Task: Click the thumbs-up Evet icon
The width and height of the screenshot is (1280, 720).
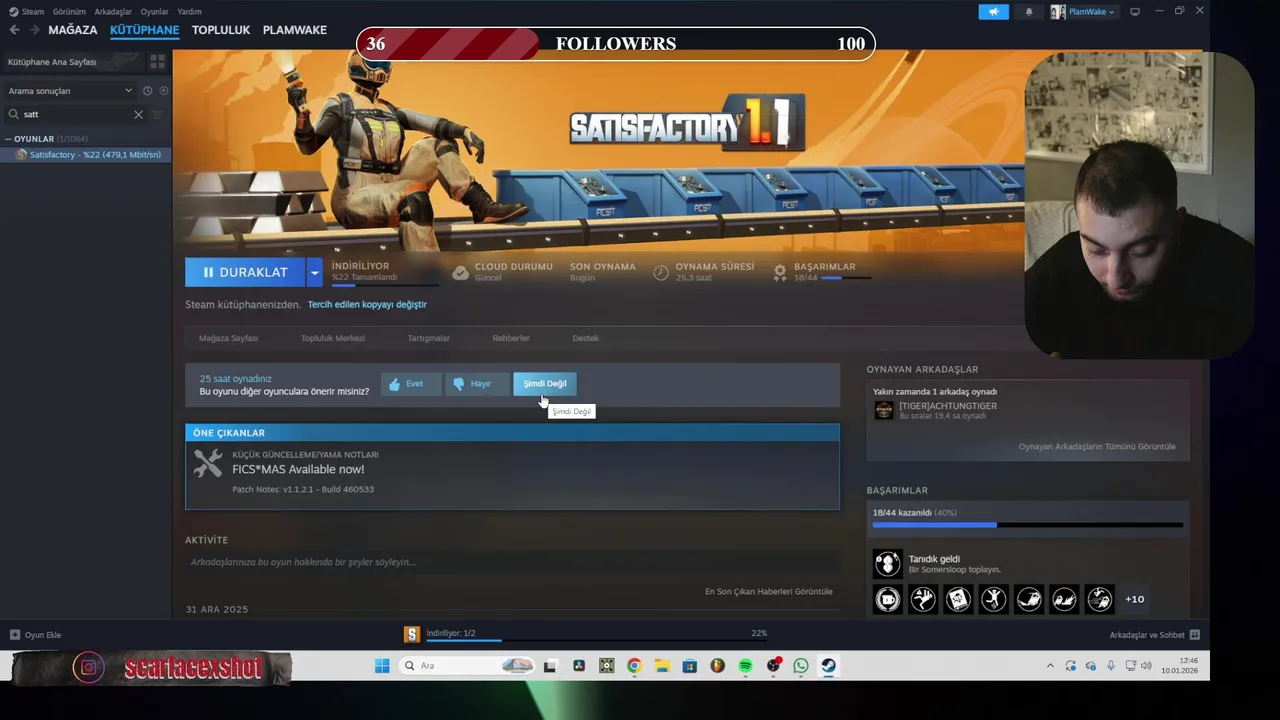Action: click(x=394, y=384)
